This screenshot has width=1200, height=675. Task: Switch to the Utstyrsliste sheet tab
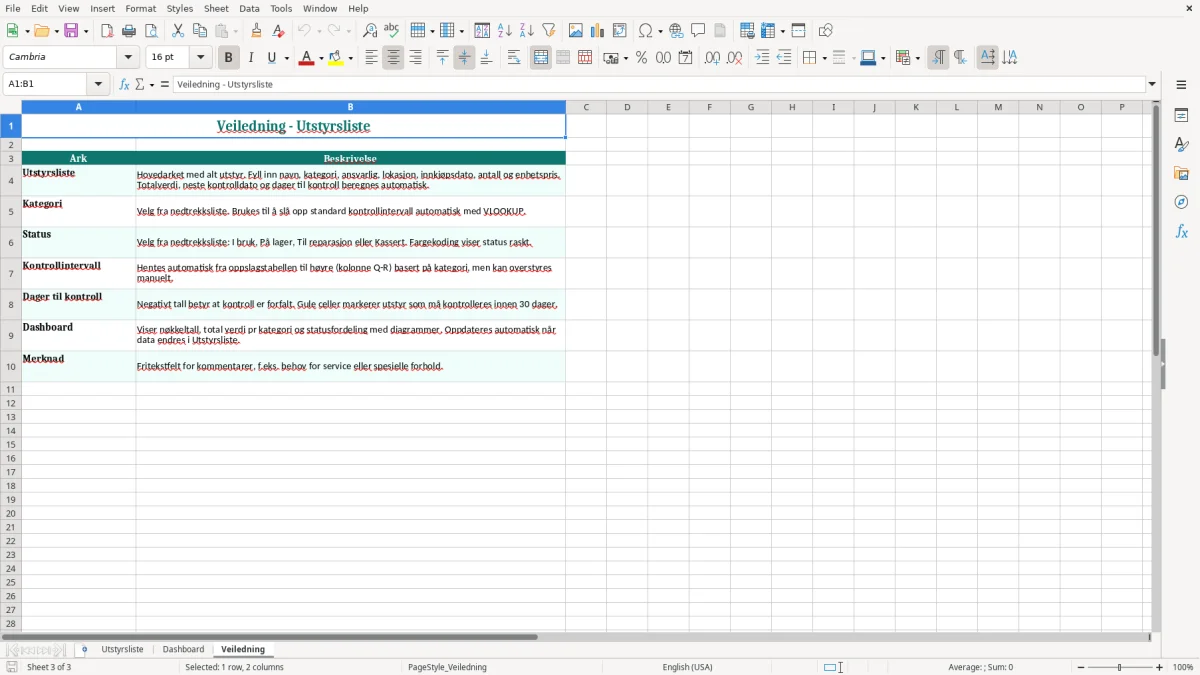[x=122, y=650]
